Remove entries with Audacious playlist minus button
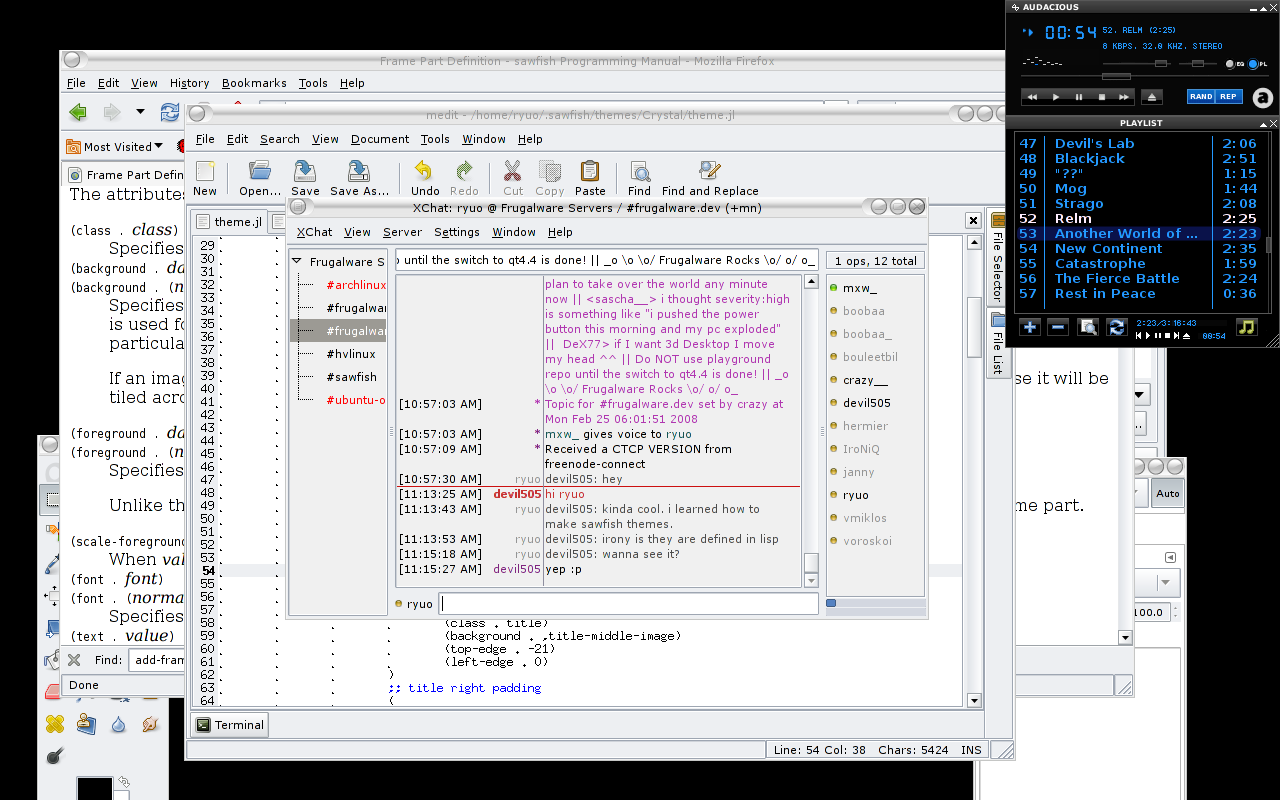This screenshot has height=800, width=1280. pos(1058,327)
